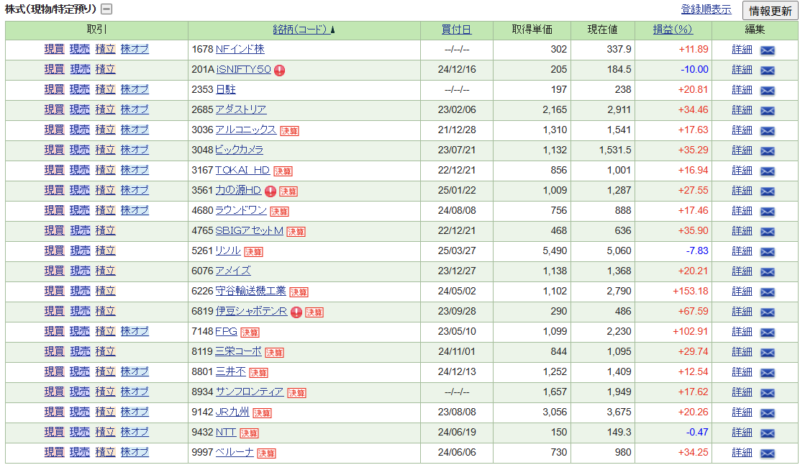Click the 決算 badge next to 三栄コーポ
The width and height of the screenshot is (800, 465).
[274, 353]
